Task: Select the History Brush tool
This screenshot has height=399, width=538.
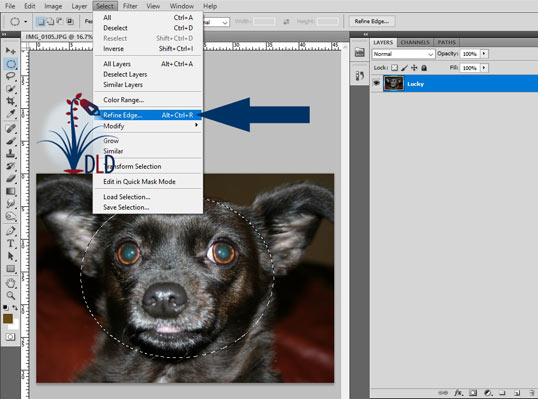Action: [x=11, y=166]
